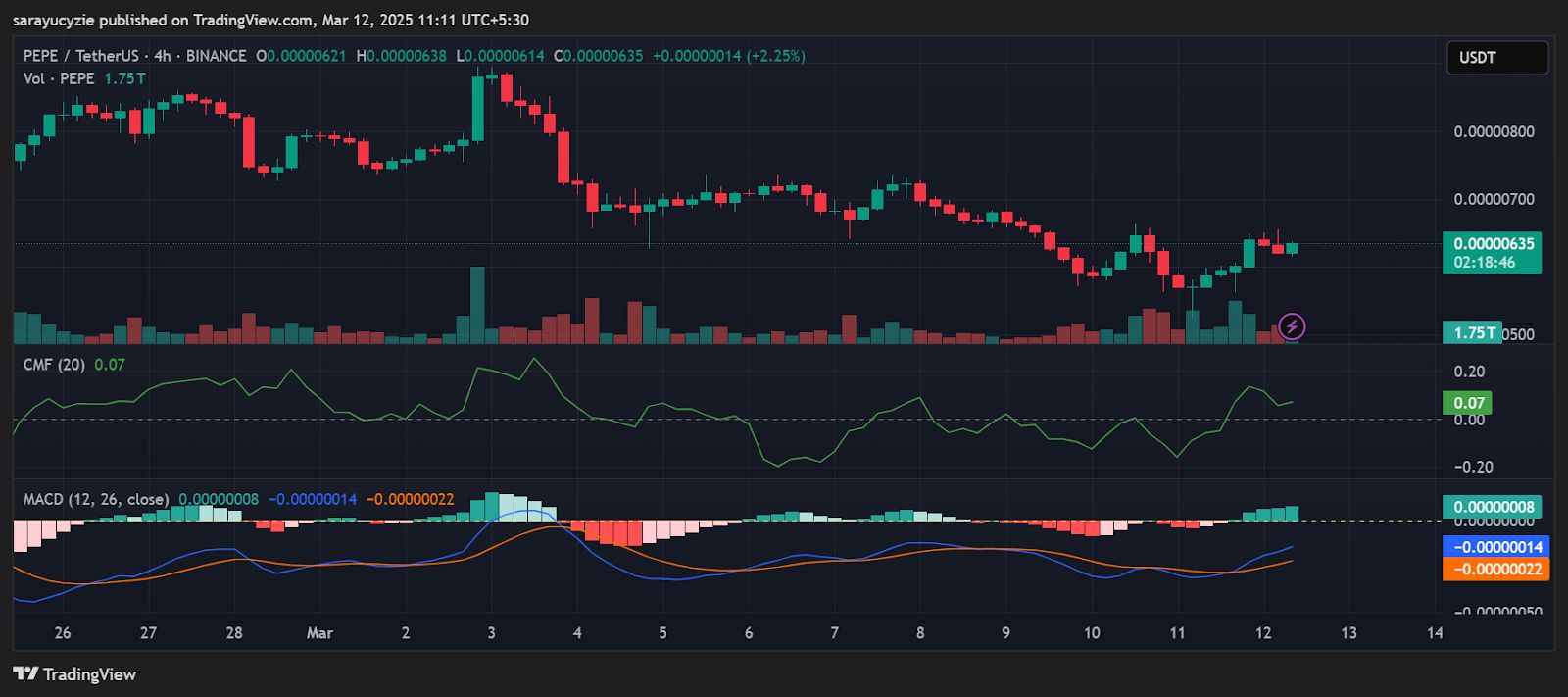
Task: Click the 0.20 CMF scale value
Action: coord(1469,372)
